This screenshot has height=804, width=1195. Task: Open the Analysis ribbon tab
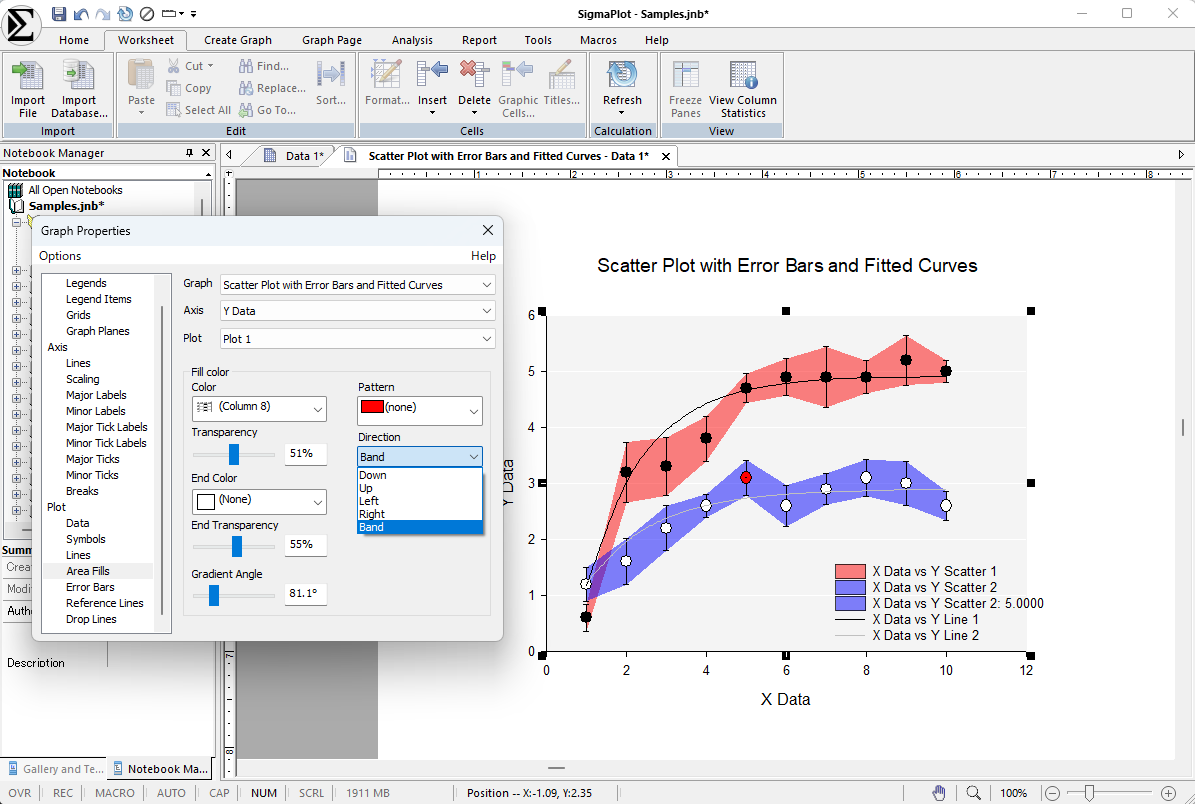click(x=412, y=40)
